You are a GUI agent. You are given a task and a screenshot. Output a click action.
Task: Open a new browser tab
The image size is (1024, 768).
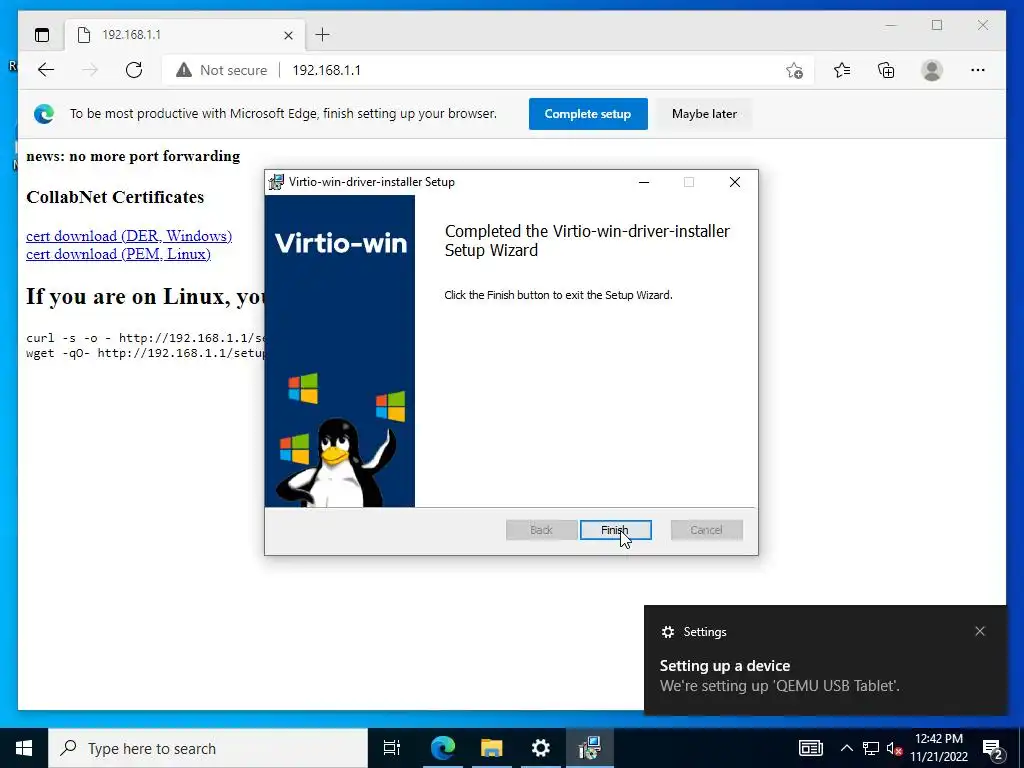[323, 35]
